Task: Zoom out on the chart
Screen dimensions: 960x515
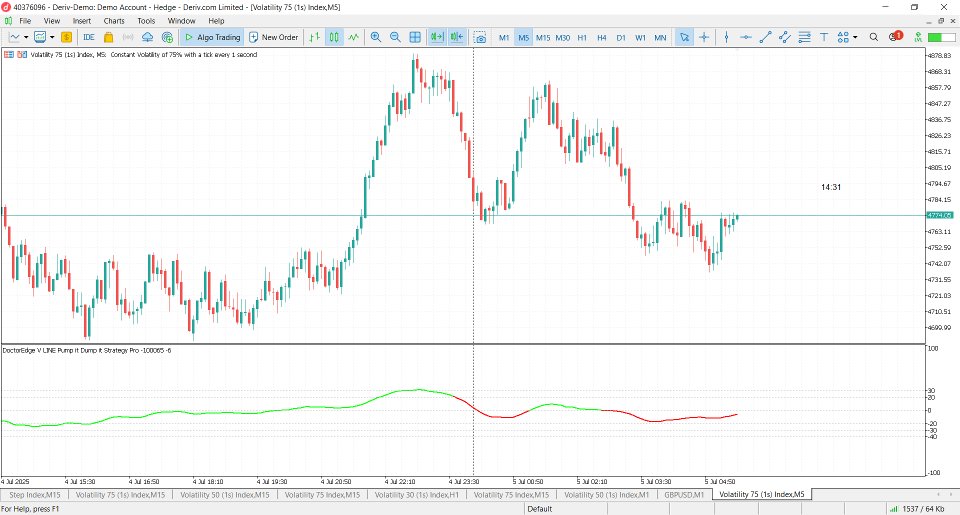Action: coord(396,37)
